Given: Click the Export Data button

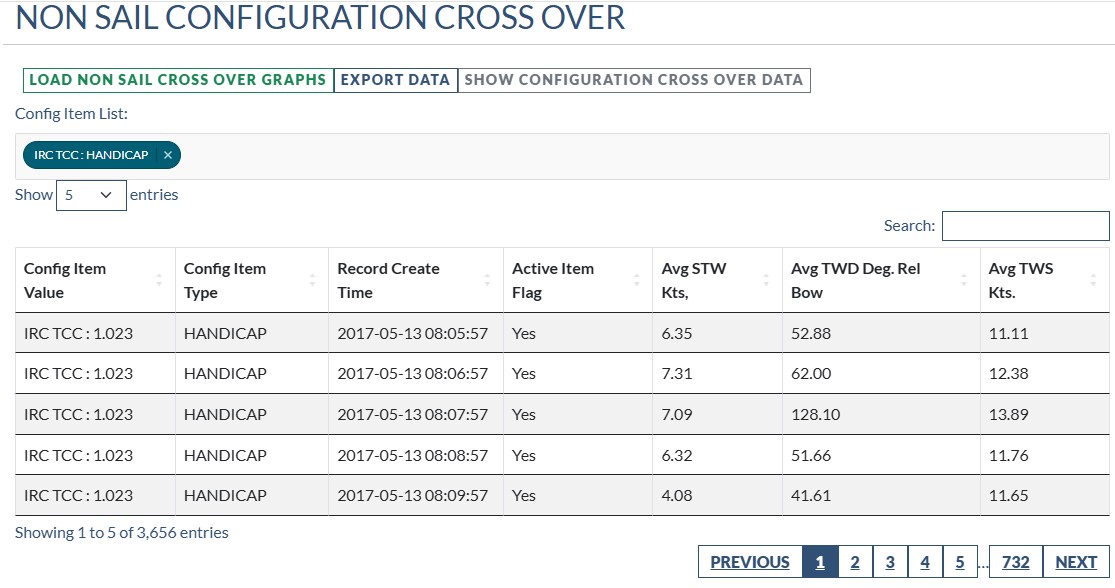Looking at the screenshot, I should click(x=396, y=80).
